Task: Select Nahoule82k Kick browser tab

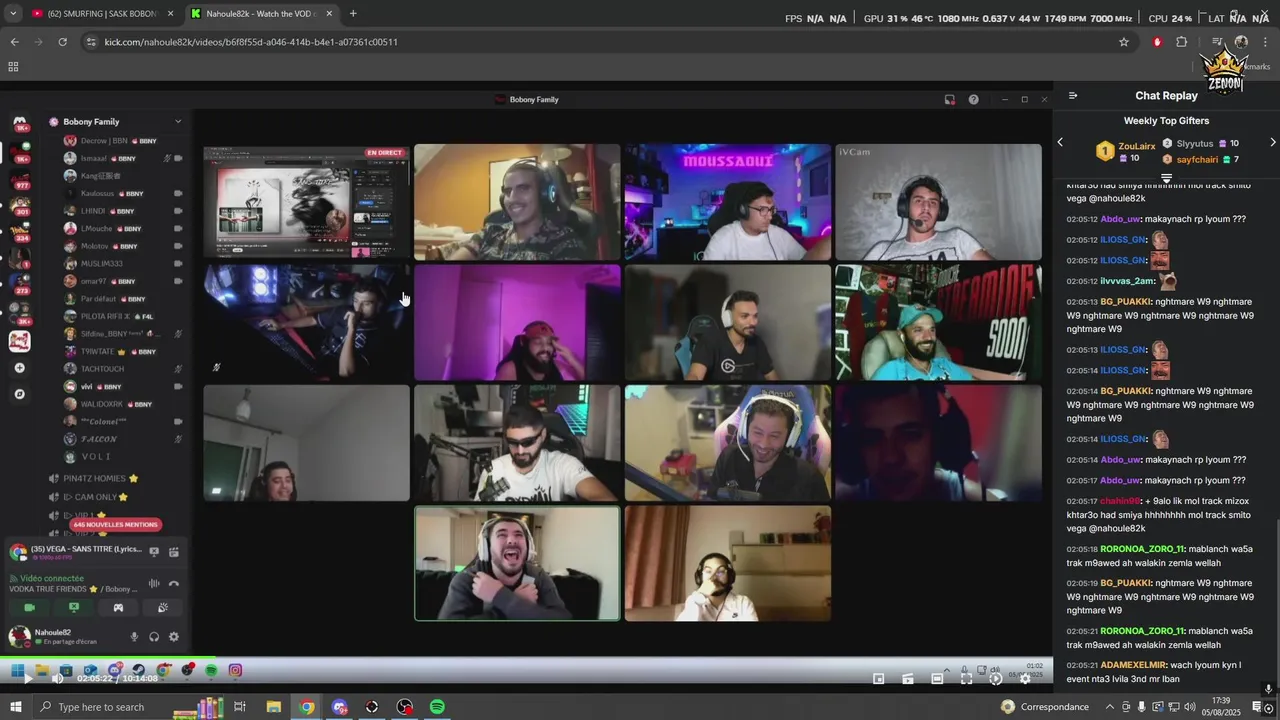Action: coord(260,14)
